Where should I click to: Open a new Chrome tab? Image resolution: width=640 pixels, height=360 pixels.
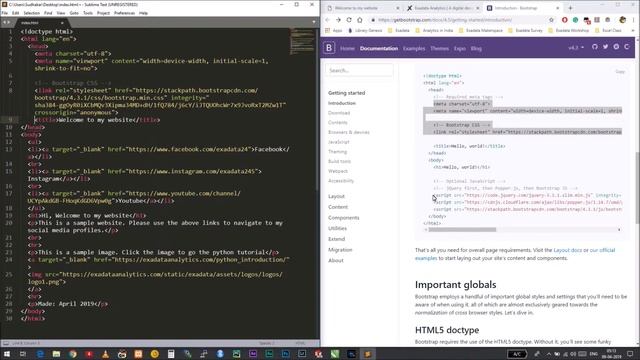click(570, 8)
